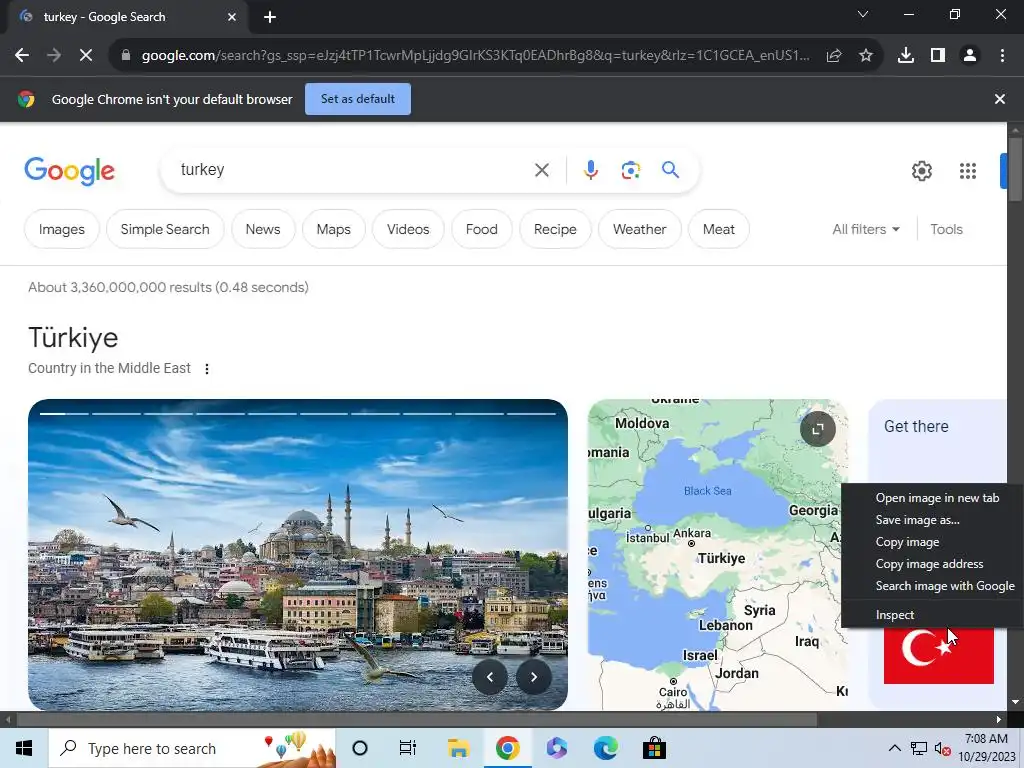Click the Google logo
Image resolution: width=1024 pixels, height=768 pixels.
tap(69, 171)
